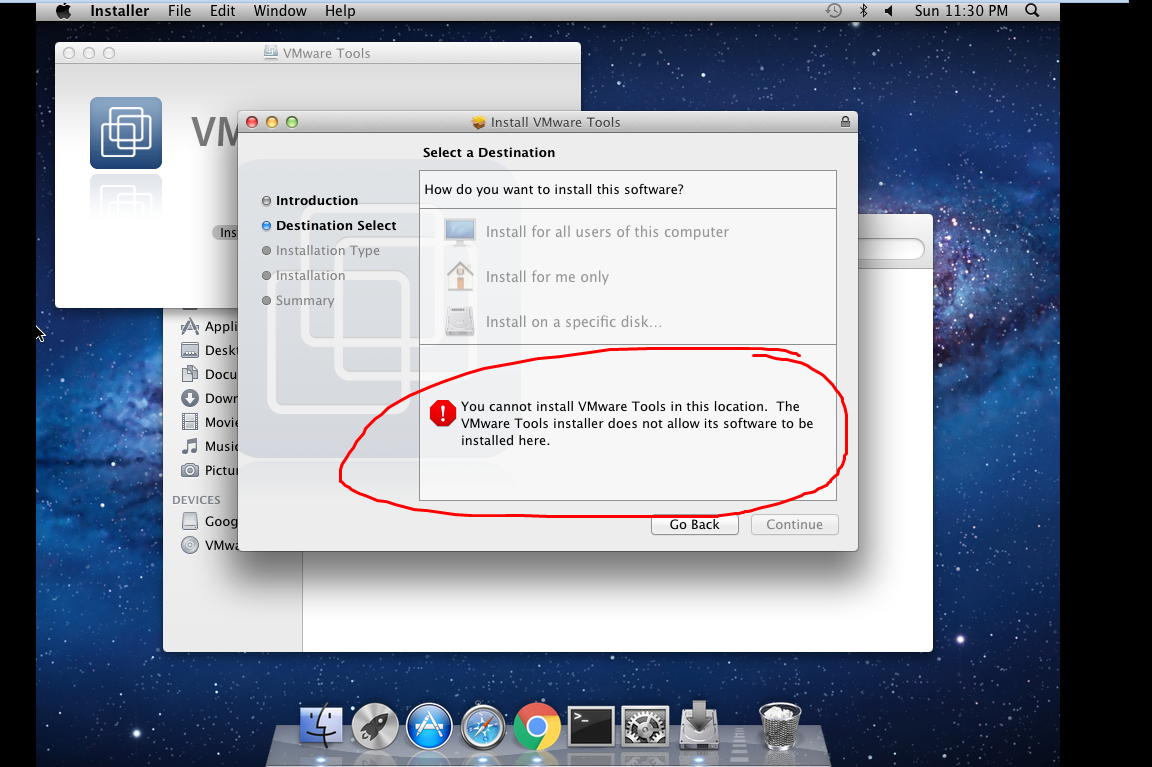Open Downloads in Finder sidebar

point(209,398)
